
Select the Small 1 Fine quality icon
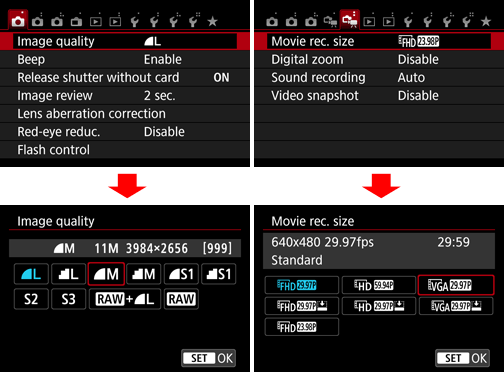pyautogui.click(x=181, y=274)
